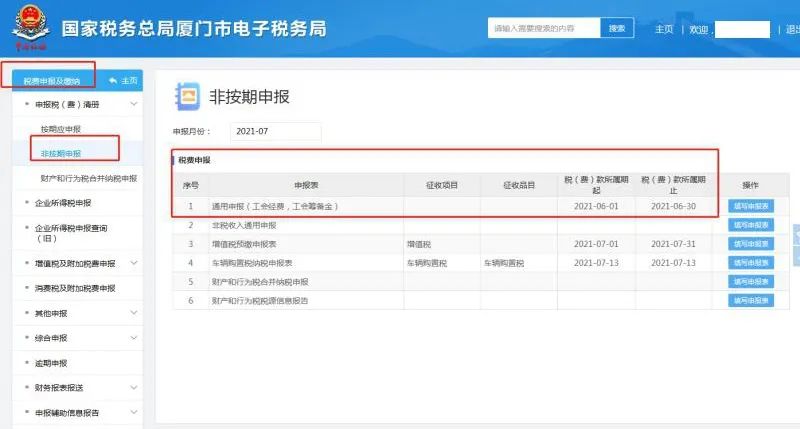Open the 主页 link in header
This screenshot has width=800, height=429.
point(664,29)
